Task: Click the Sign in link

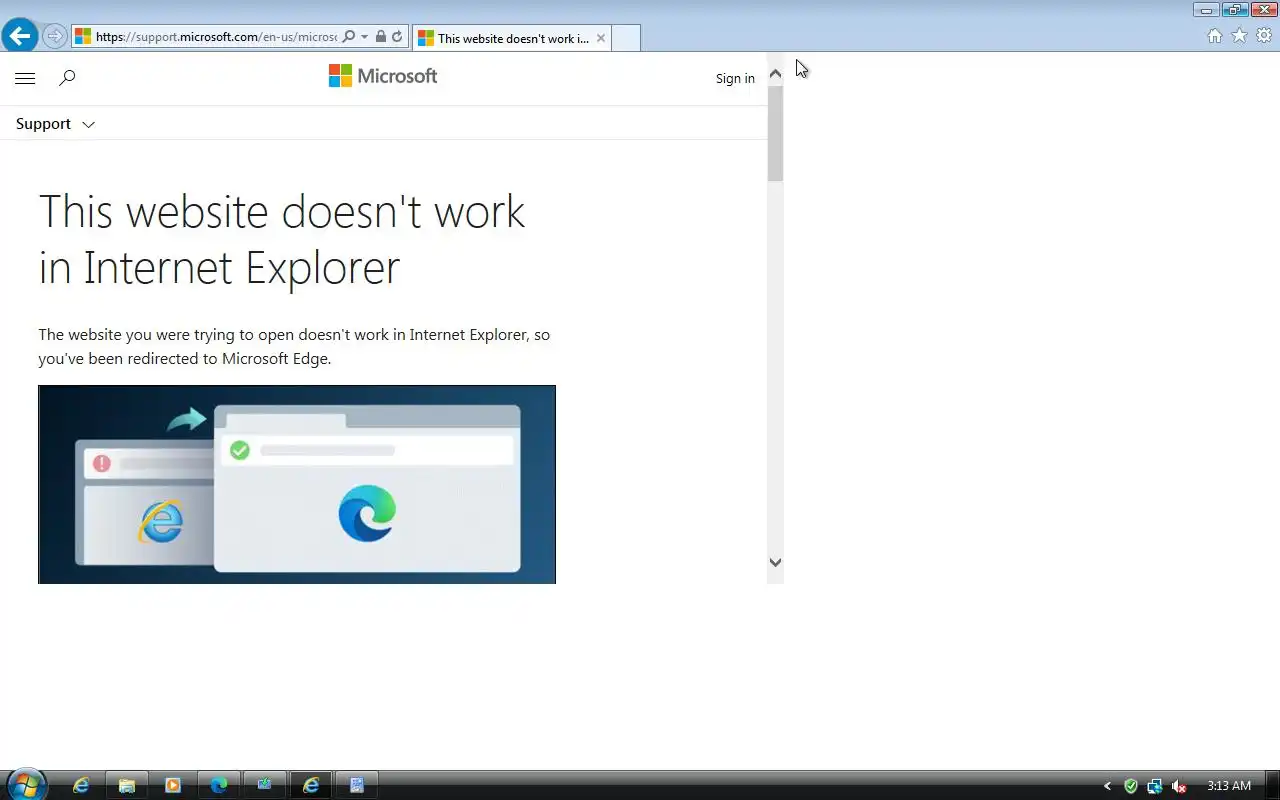Action: 735,79
